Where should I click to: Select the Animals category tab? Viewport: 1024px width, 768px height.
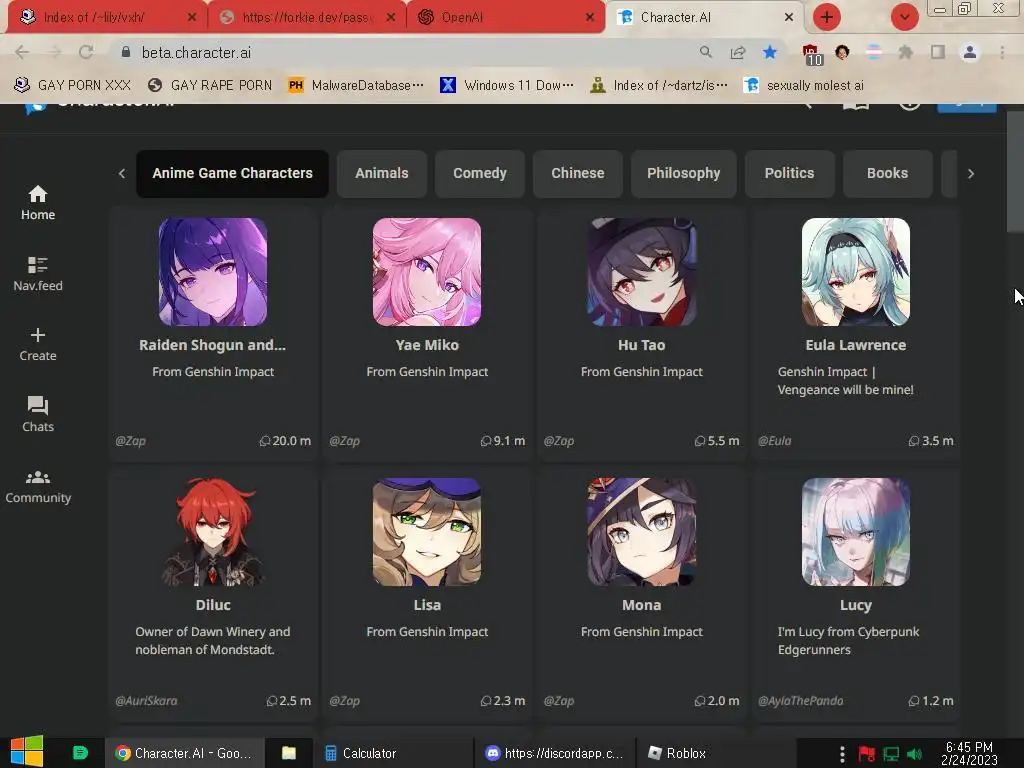pos(382,174)
